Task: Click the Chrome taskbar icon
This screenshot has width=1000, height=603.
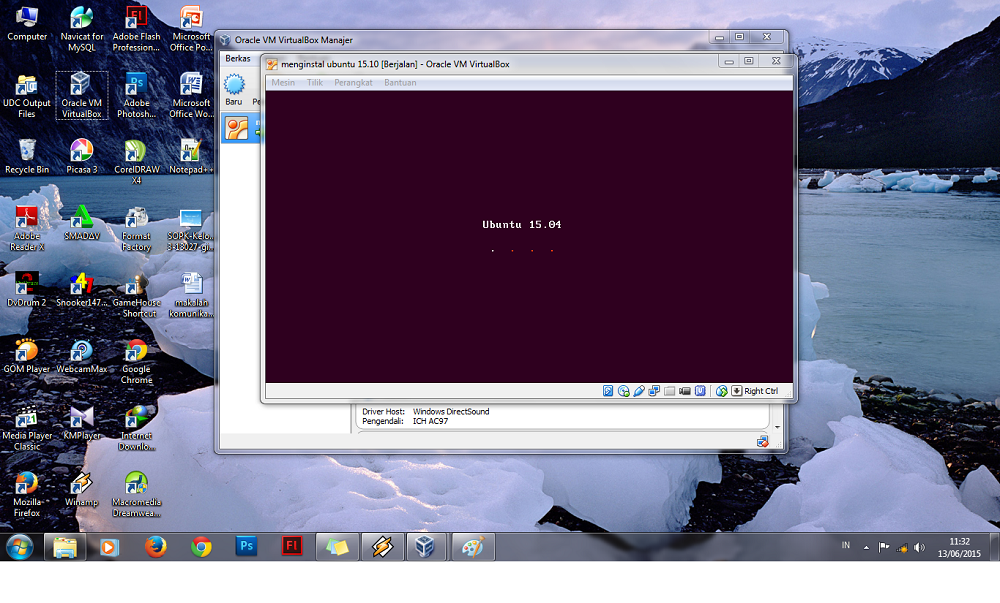Action: click(202, 547)
